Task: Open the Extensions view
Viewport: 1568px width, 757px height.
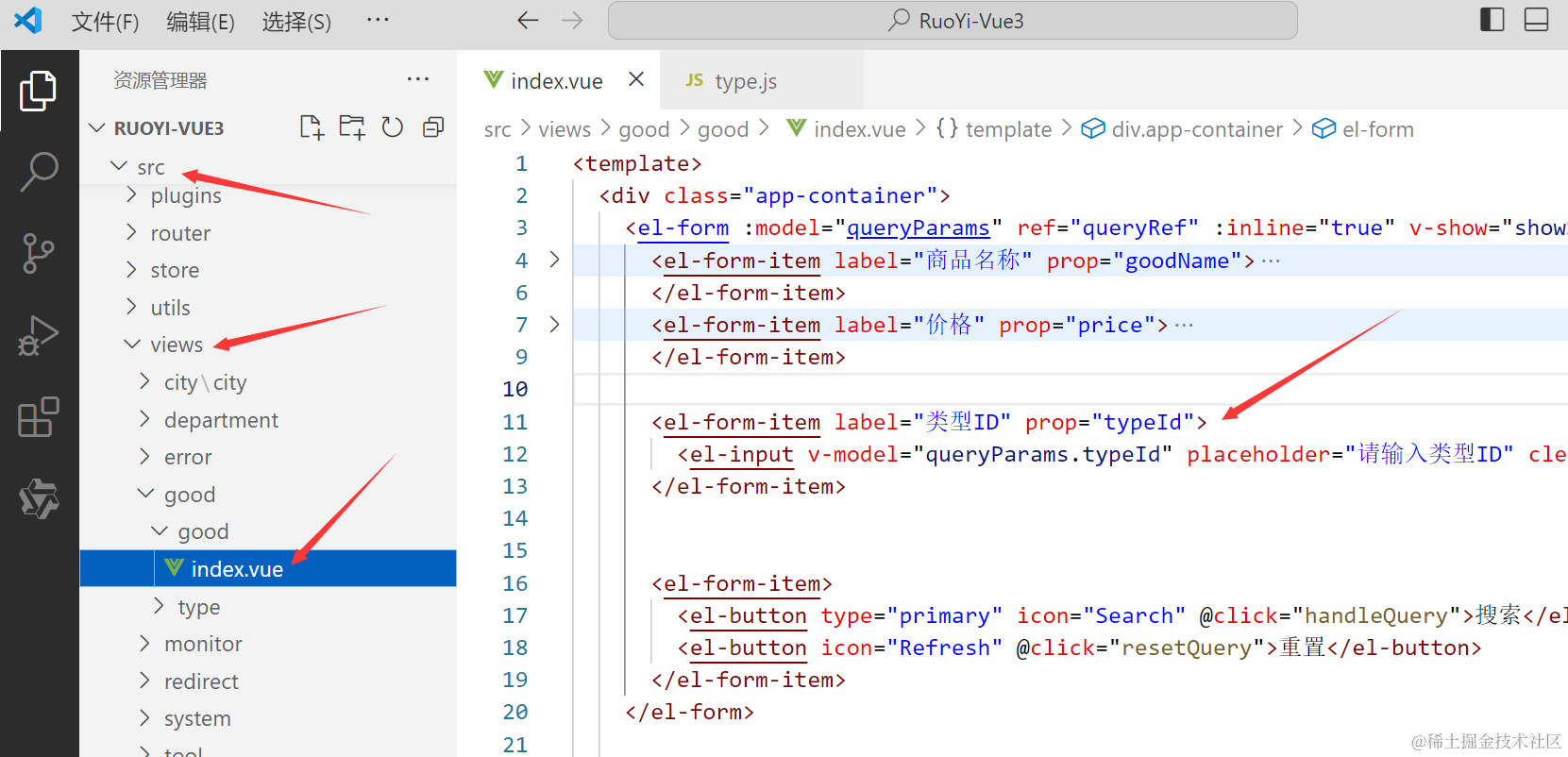Action: tap(39, 416)
